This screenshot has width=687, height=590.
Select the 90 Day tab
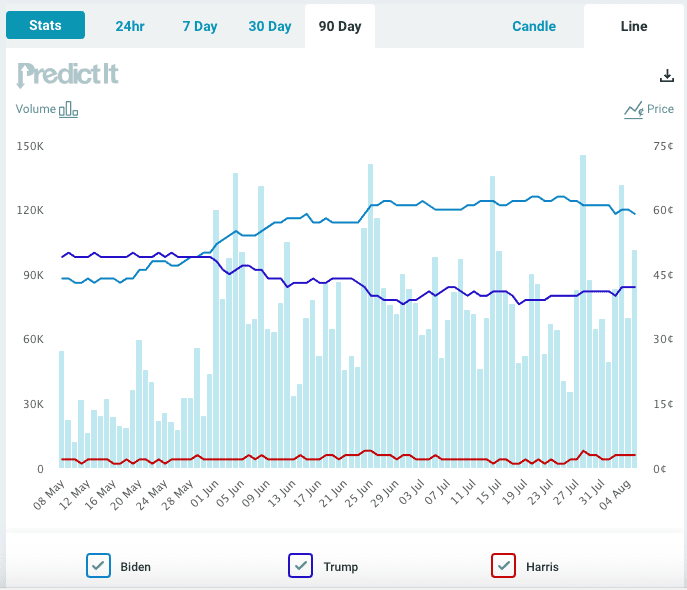tap(340, 26)
